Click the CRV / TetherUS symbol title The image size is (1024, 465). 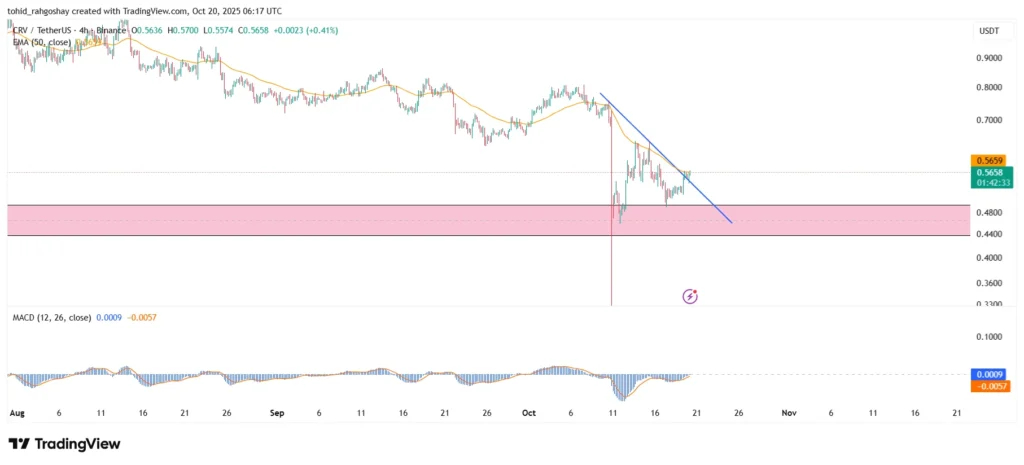coord(40,30)
